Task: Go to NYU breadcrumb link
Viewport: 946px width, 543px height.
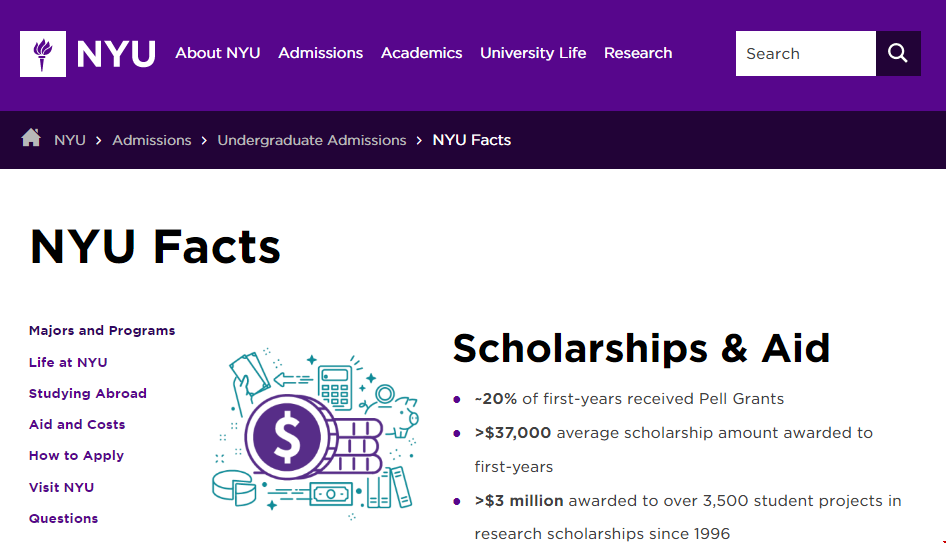Action: point(70,140)
